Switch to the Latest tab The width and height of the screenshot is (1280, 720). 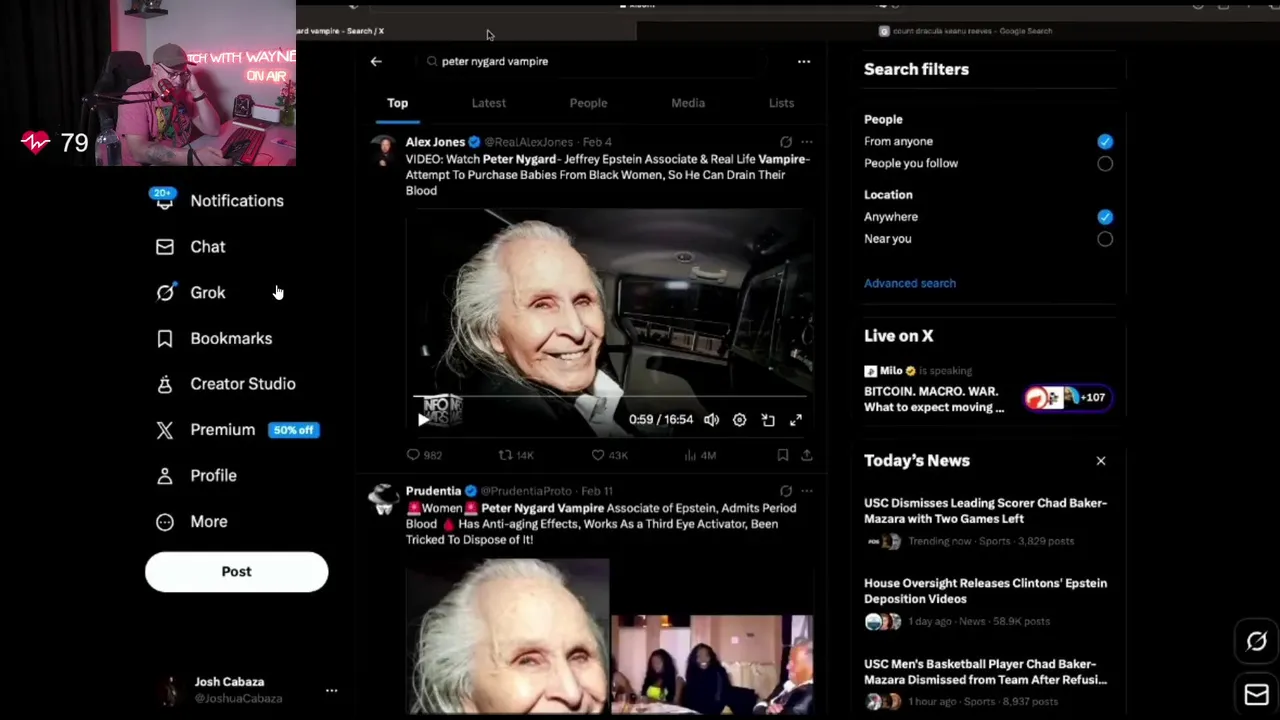coord(489,103)
